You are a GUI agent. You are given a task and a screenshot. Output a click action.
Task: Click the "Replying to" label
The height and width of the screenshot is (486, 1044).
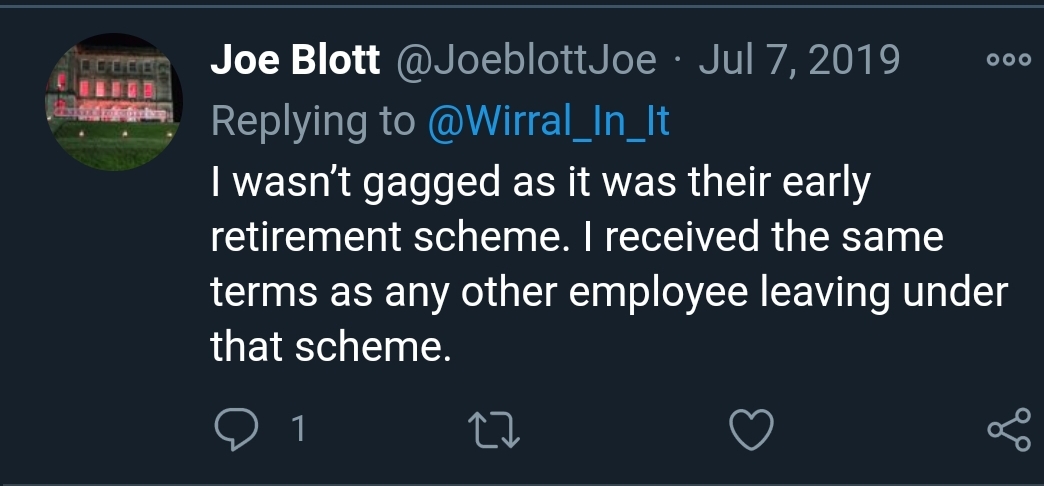pyautogui.click(x=312, y=121)
